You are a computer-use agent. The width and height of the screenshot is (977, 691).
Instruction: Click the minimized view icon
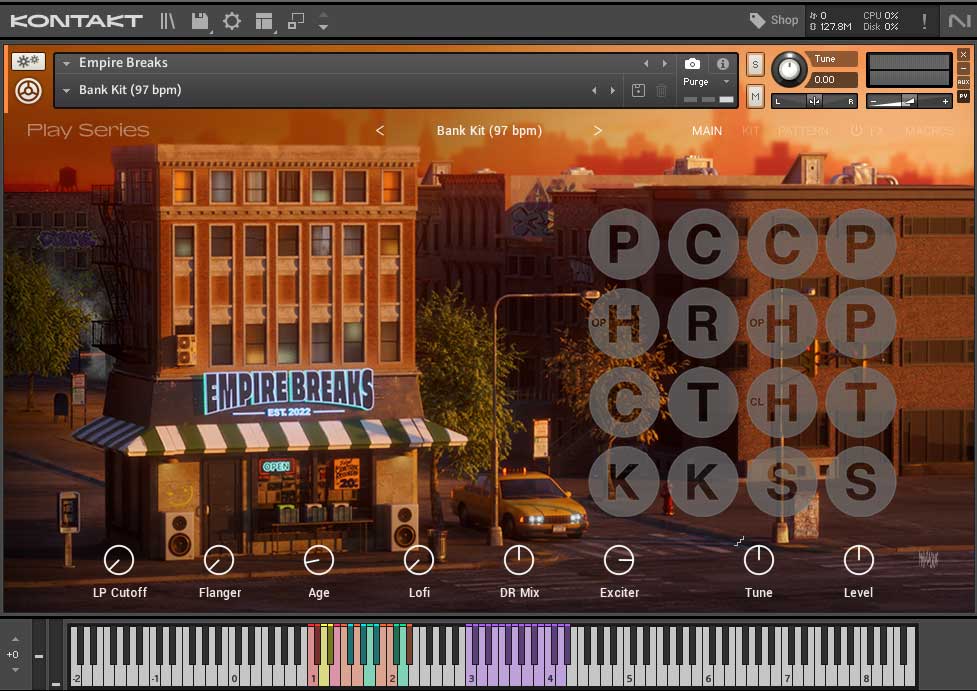(x=295, y=21)
